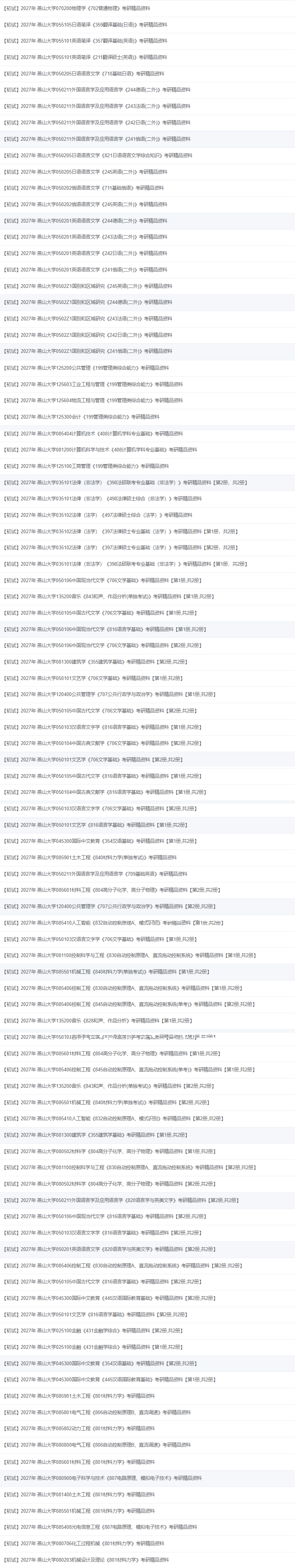The height and width of the screenshot is (1568, 295).
Task: Open 080502材料学《804高分子化学、高分子物理》第1册 link
Action: point(110,1151)
